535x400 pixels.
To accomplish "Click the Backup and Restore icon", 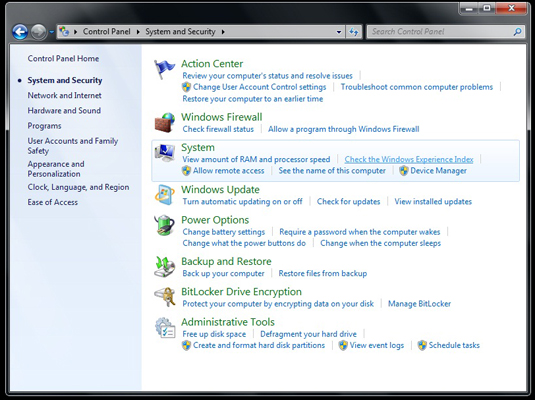I will (x=164, y=267).
